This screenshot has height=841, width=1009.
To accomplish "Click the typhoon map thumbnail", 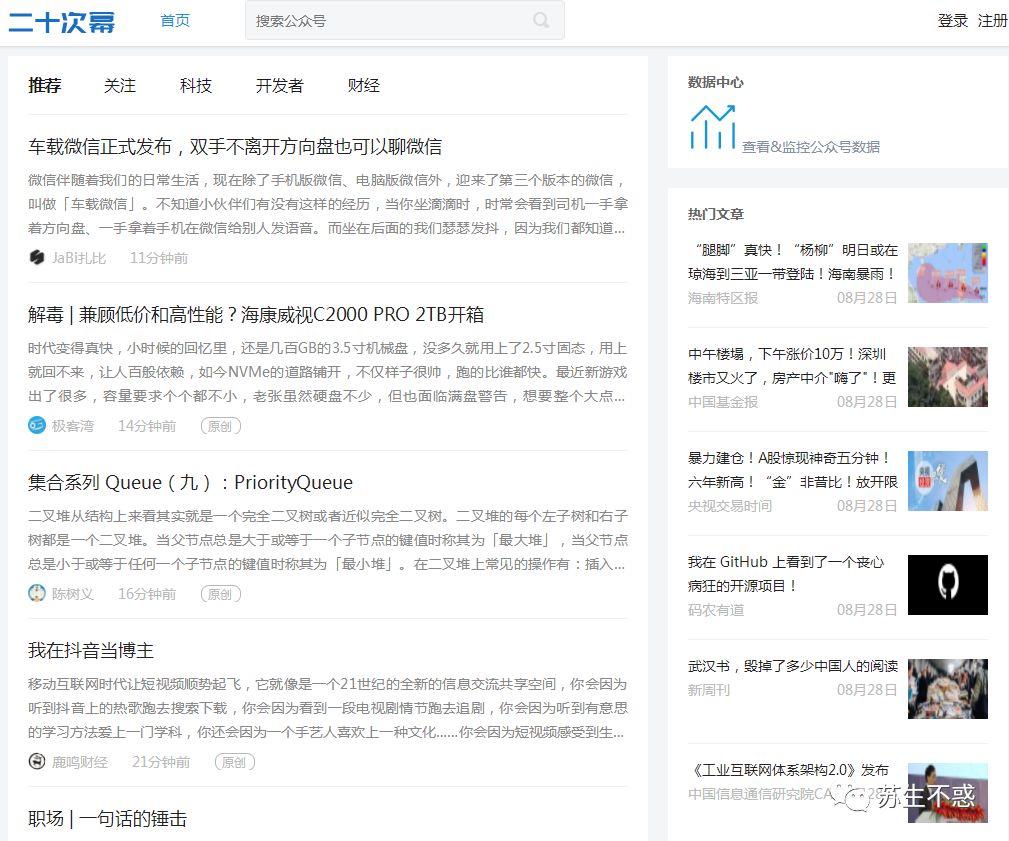I will (x=947, y=273).
